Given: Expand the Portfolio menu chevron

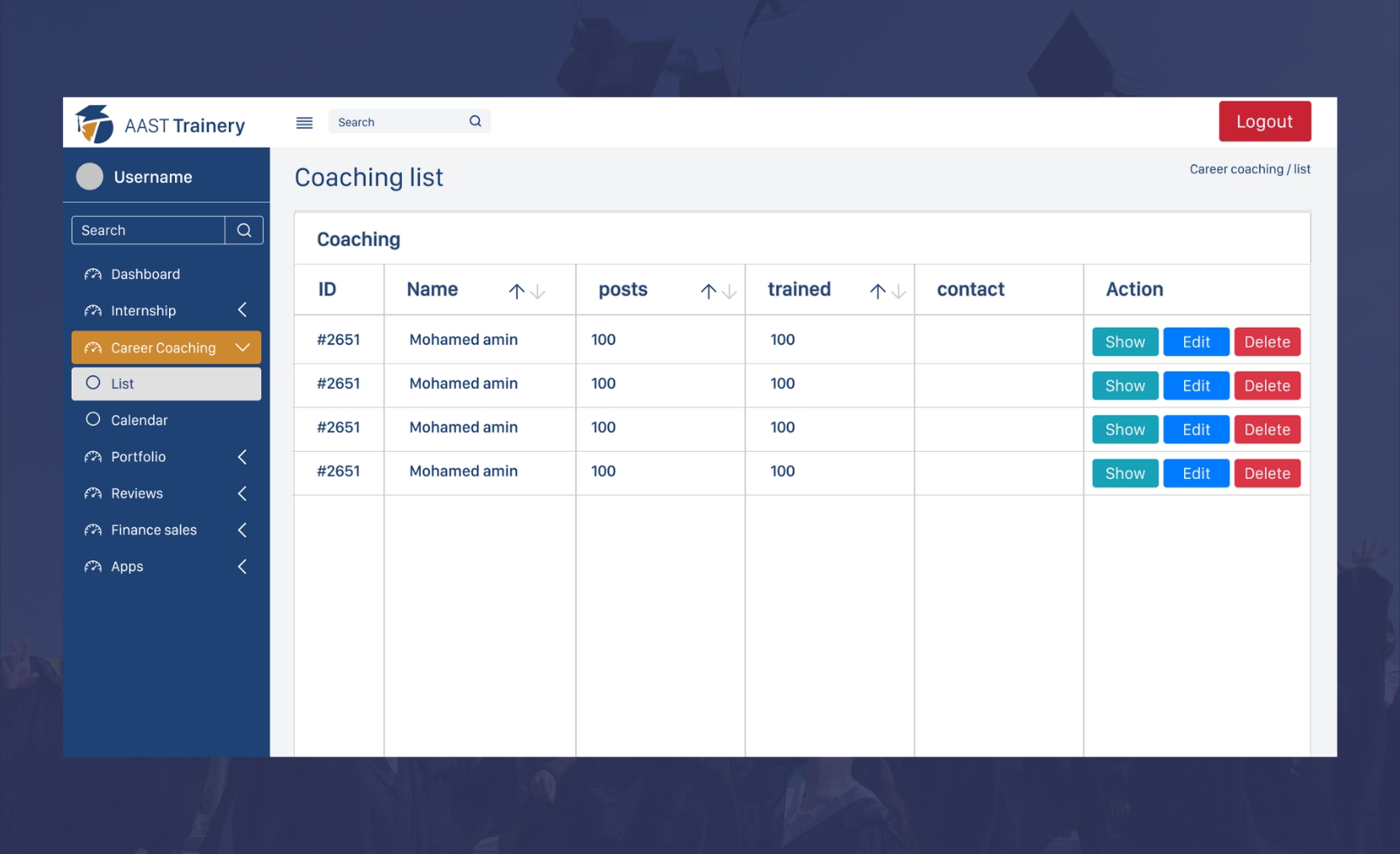Looking at the screenshot, I should click(x=242, y=457).
